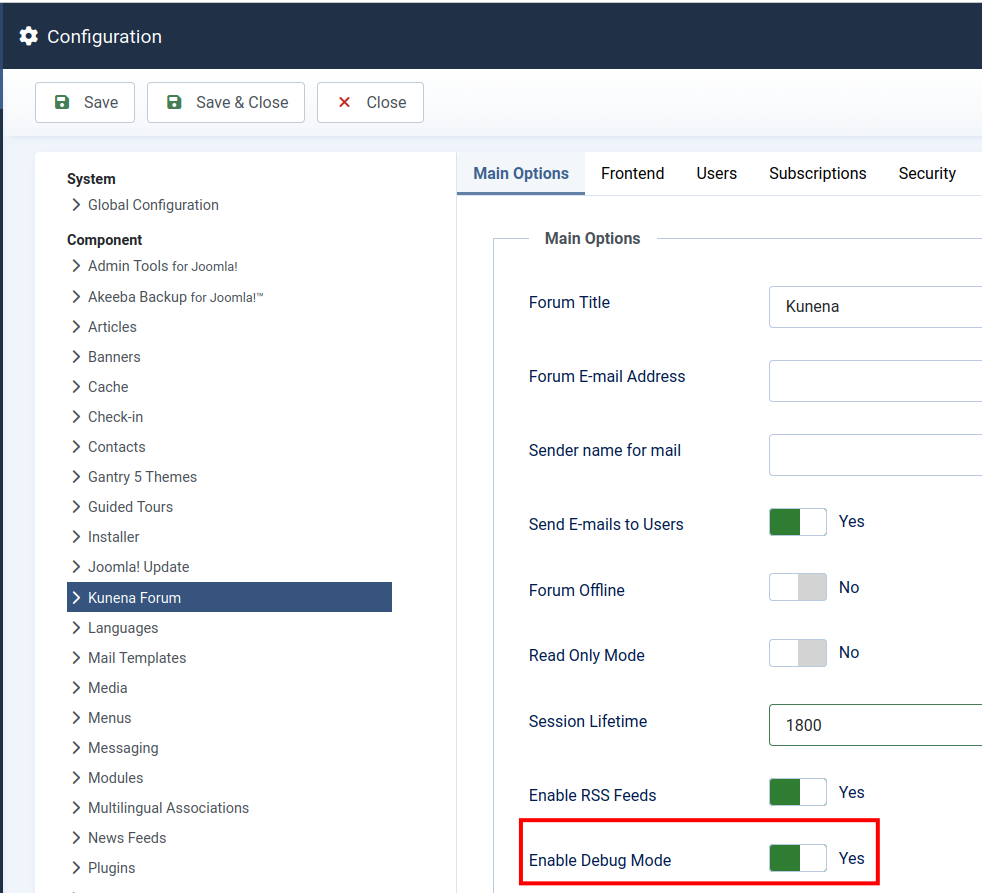This screenshot has height=893, width=982.
Task: Turn on the Forum Offline toggle
Action: tap(797, 588)
